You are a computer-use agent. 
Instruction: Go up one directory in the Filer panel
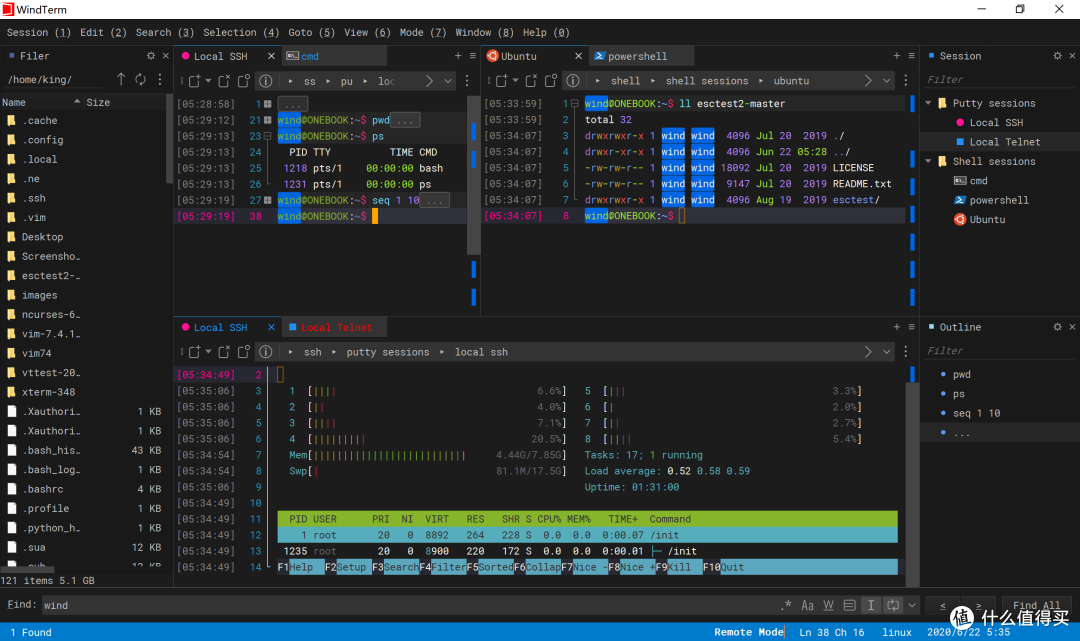[121, 79]
